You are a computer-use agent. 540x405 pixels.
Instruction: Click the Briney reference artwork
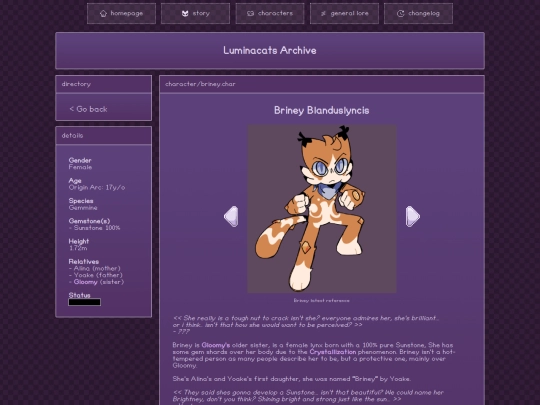coord(322,209)
